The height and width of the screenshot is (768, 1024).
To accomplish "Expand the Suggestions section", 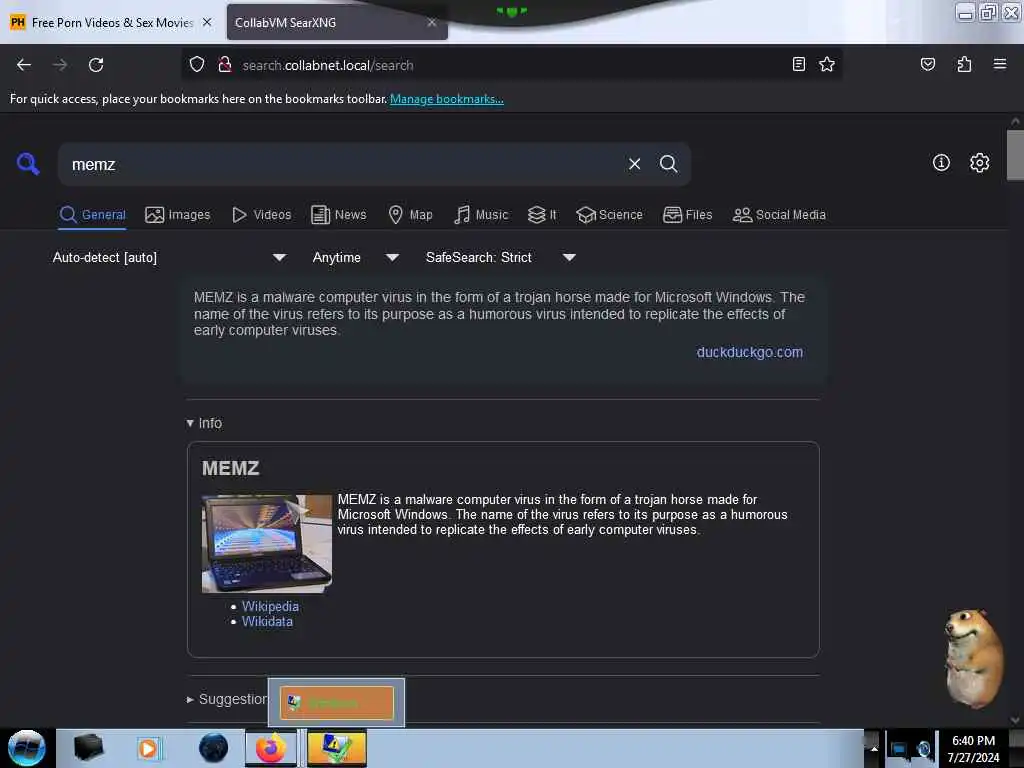I will tap(227, 699).
